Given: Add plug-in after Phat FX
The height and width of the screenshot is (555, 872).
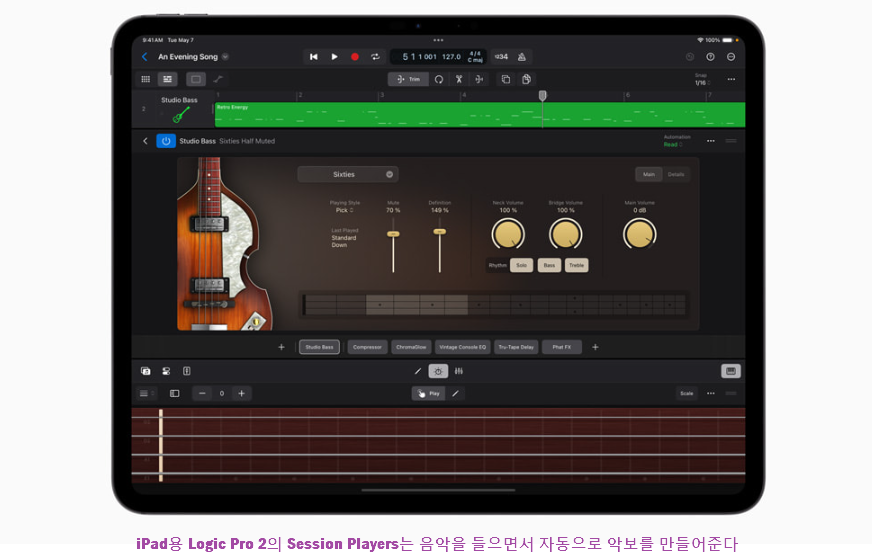Looking at the screenshot, I should pos(595,347).
